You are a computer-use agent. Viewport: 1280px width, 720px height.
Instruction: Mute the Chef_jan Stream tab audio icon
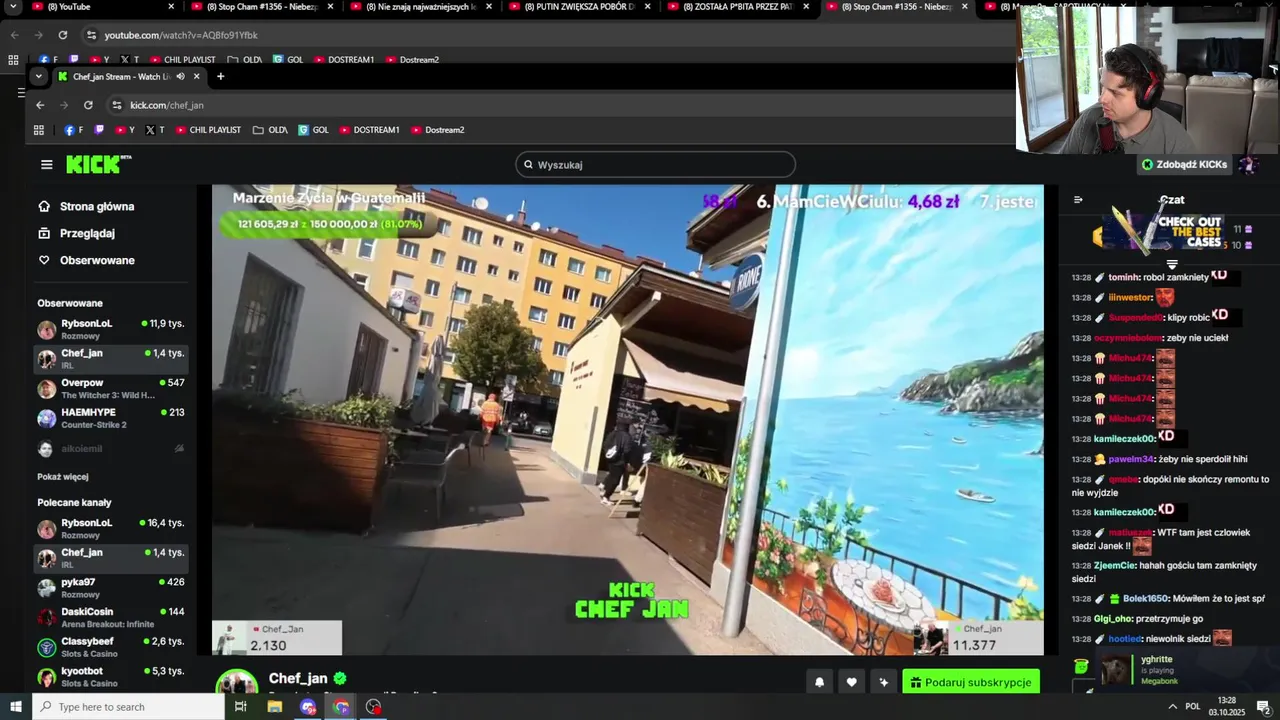pyautogui.click(x=180, y=77)
